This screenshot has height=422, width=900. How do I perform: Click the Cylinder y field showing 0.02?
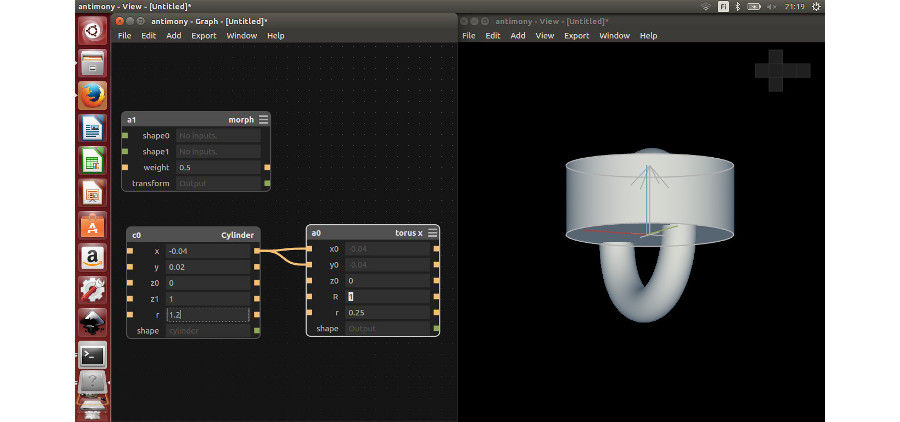coord(208,267)
